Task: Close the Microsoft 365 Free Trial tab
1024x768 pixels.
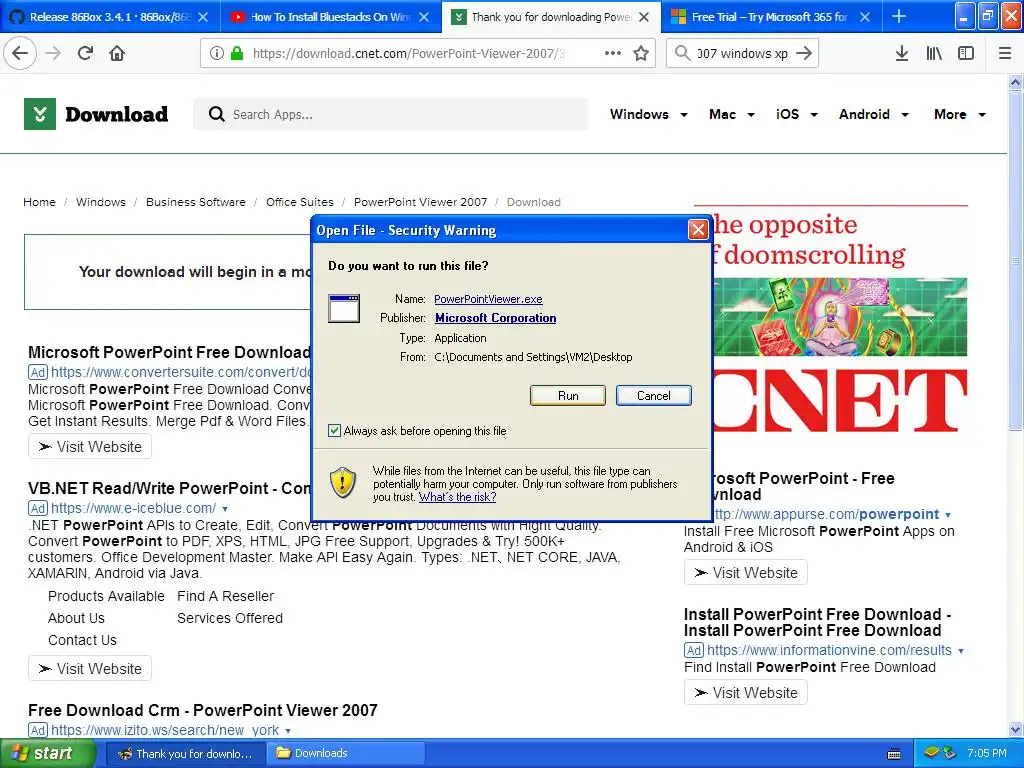Action: click(x=865, y=17)
